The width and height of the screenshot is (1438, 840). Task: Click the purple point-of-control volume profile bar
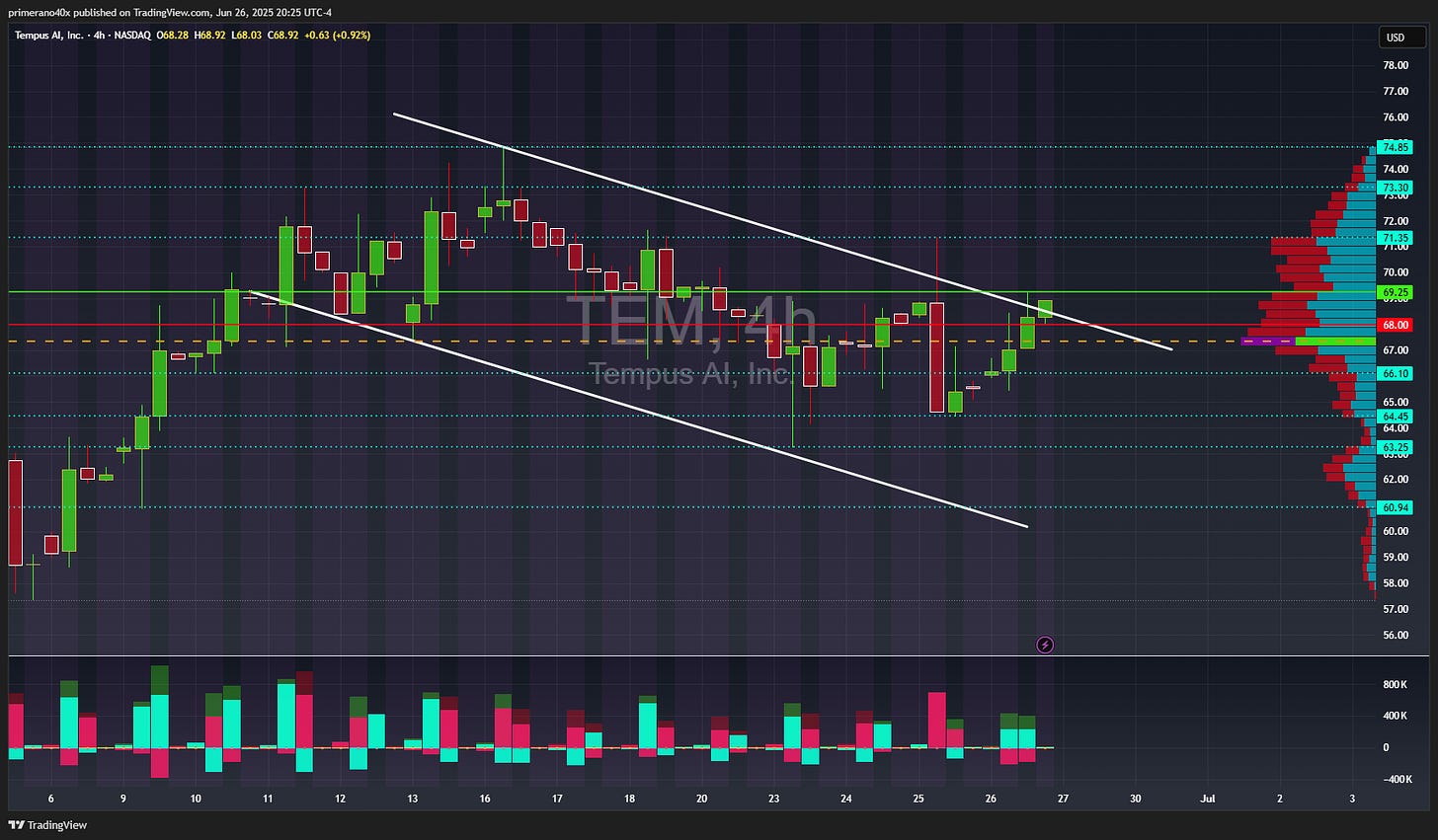(1267, 341)
